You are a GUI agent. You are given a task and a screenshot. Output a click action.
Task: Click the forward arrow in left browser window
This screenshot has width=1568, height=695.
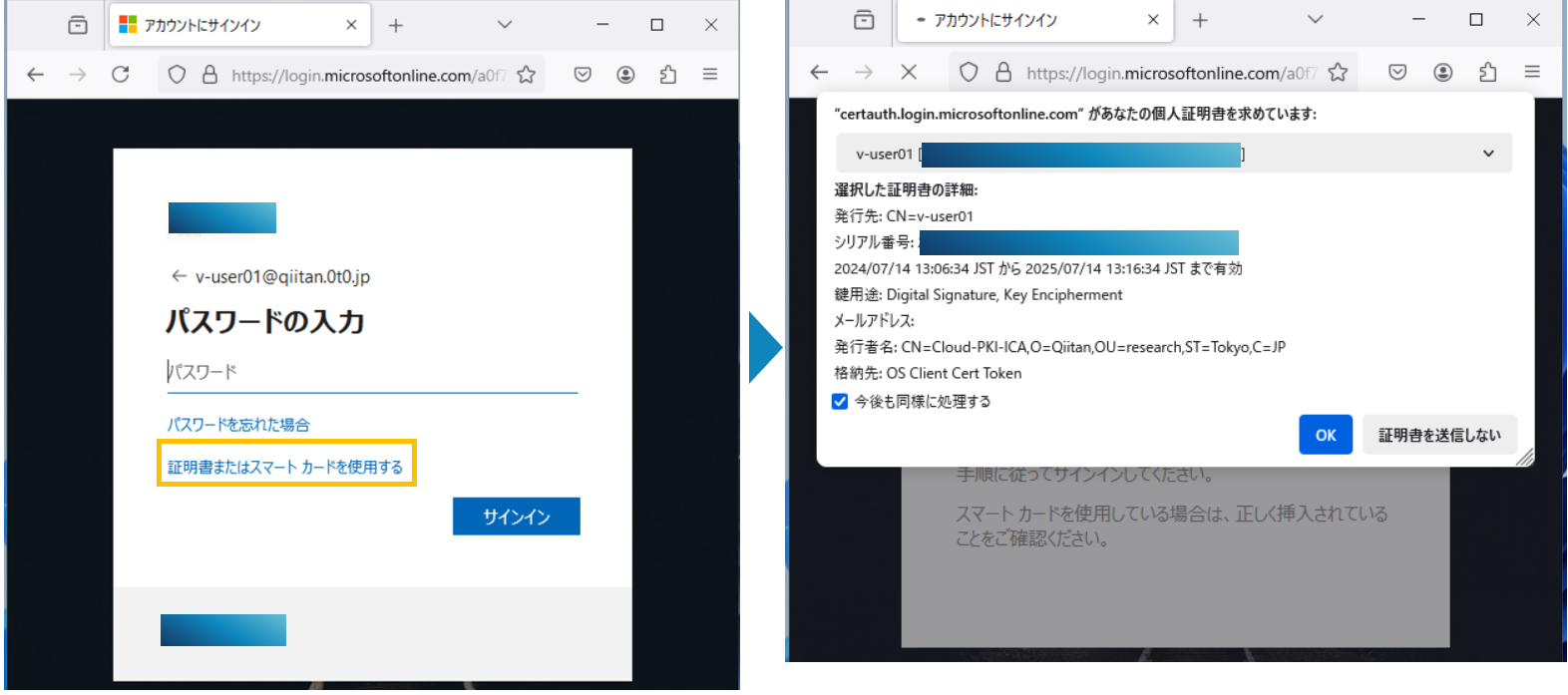tap(78, 75)
